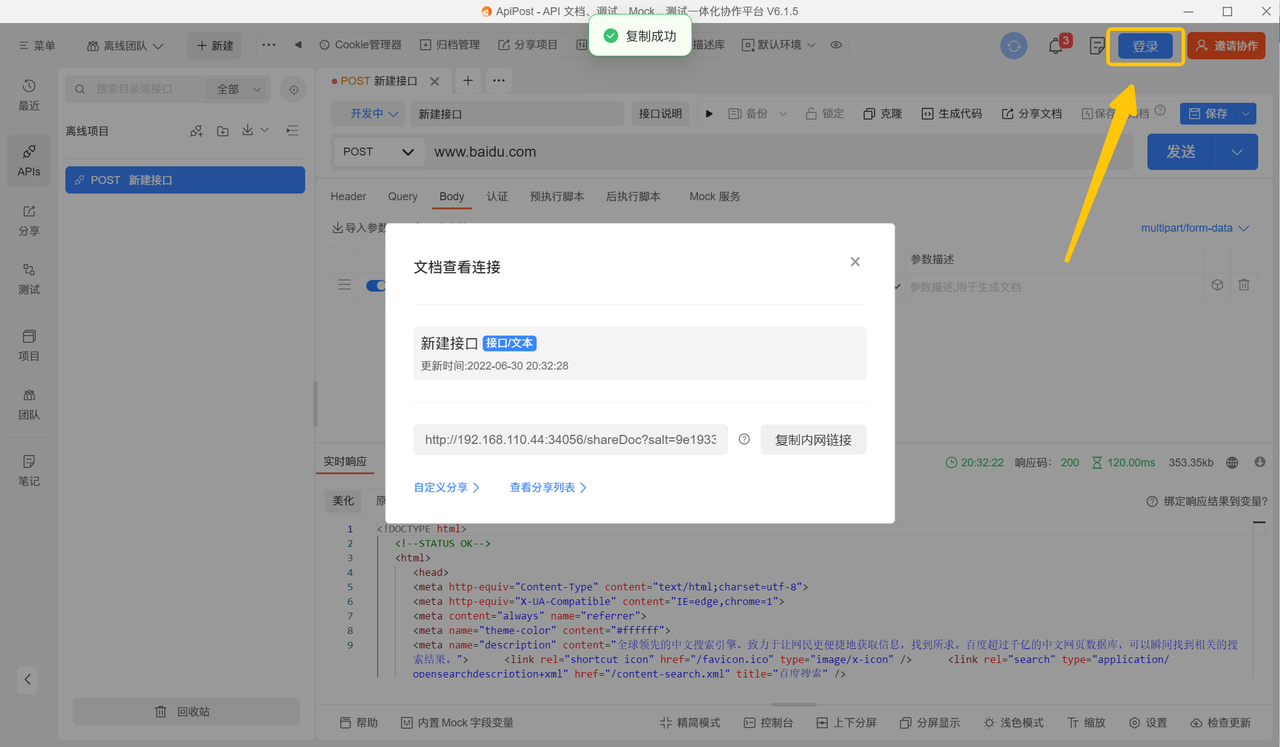
Task: Expand multipart/form-data dropdown
Action: pyautogui.click(x=1195, y=228)
